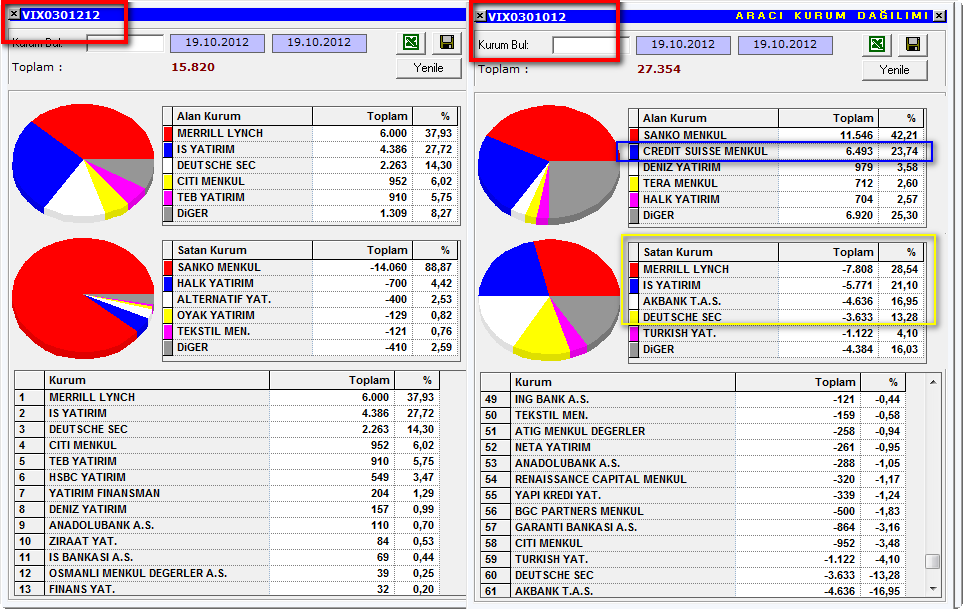963x609 pixels.
Task: Select BGC PARTNERS MENKUL row number 56
Action: tap(693, 511)
